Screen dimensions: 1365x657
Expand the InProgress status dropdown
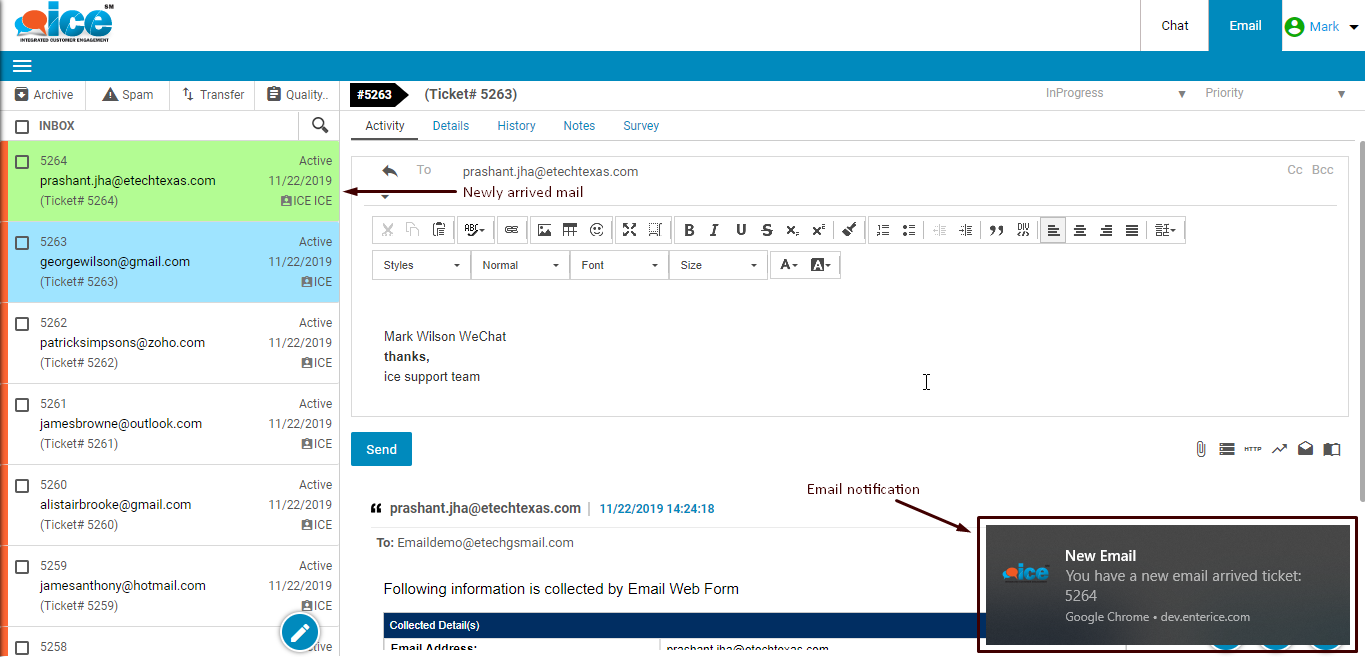pyautogui.click(x=1115, y=93)
